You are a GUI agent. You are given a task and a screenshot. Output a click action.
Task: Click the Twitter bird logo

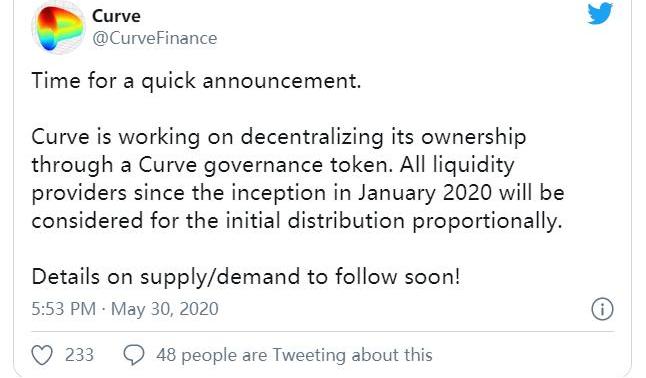pos(600,13)
